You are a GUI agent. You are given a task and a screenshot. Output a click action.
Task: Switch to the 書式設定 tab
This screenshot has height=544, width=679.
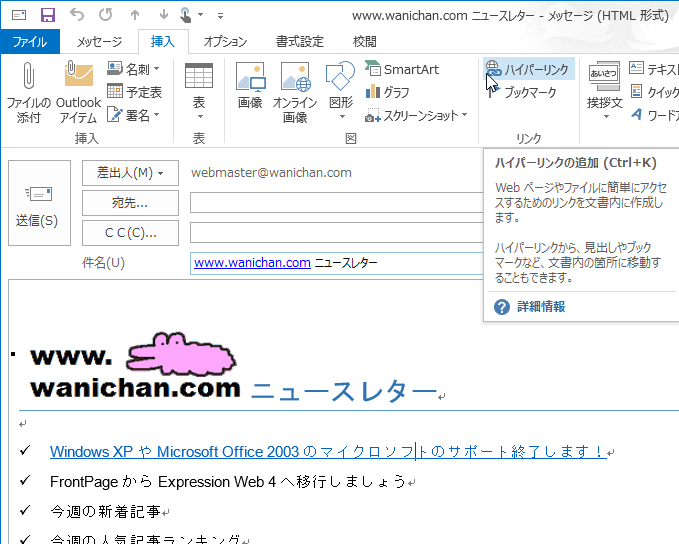300,42
